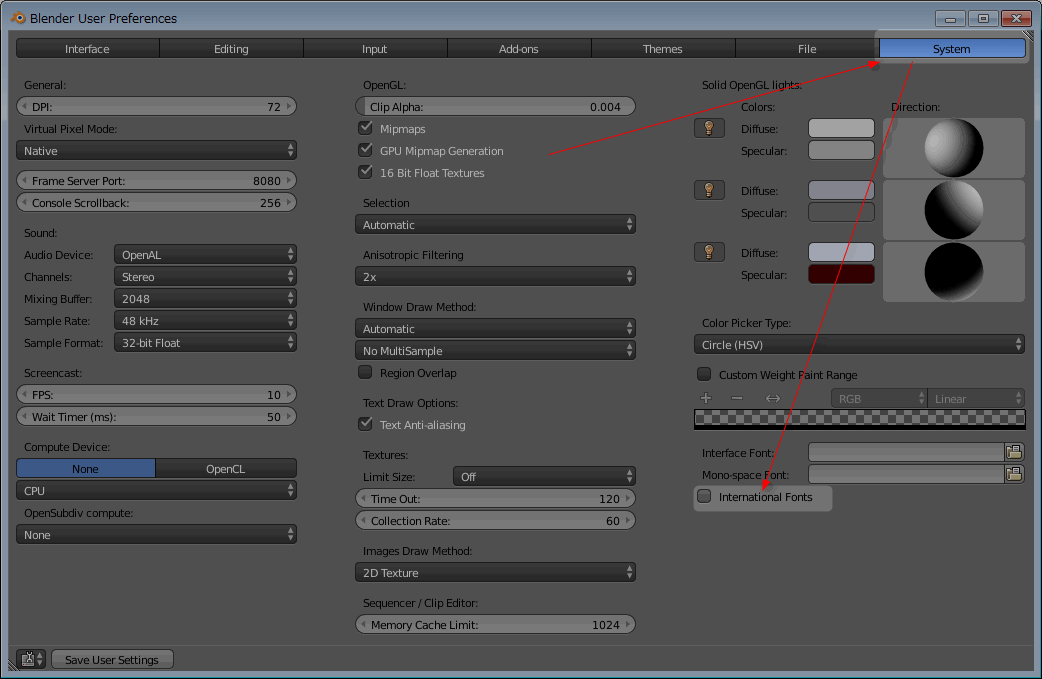Open the Texture Limit Size dropdown
Screen dimensions: 1042x679
[544, 476]
